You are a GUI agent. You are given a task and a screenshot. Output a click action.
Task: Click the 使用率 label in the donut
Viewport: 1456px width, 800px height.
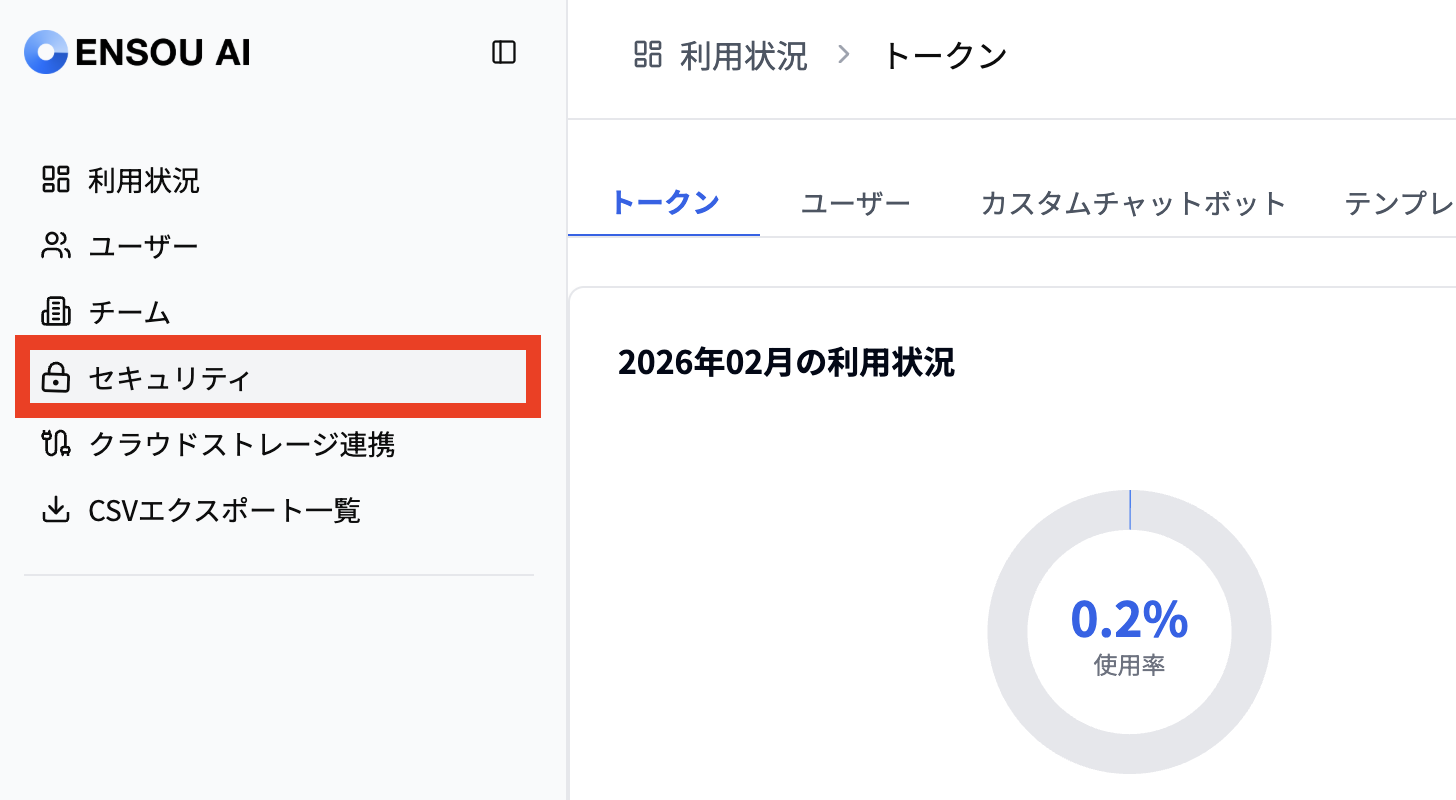(1130, 665)
